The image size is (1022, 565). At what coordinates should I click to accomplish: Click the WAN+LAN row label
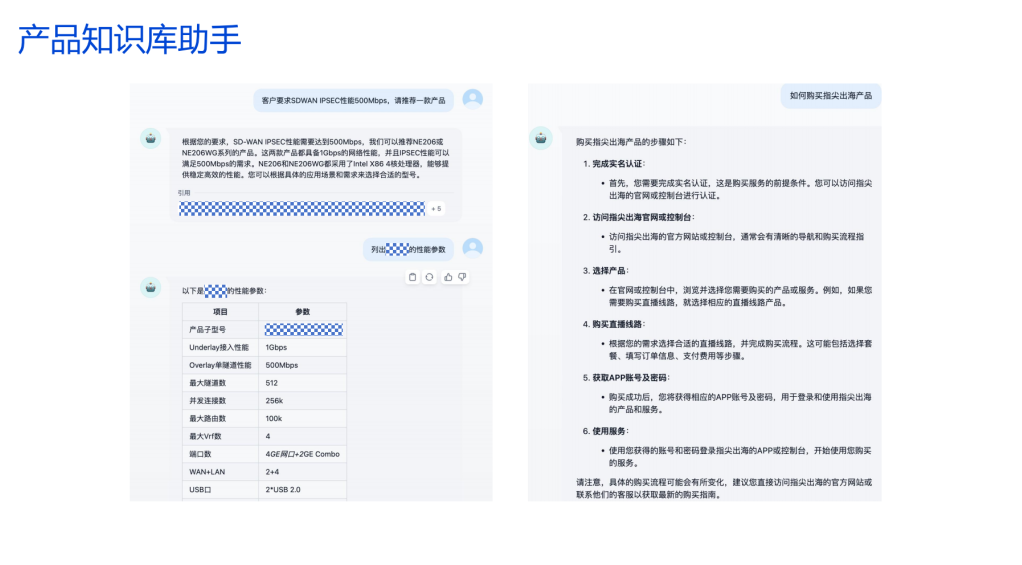pos(207,472)
